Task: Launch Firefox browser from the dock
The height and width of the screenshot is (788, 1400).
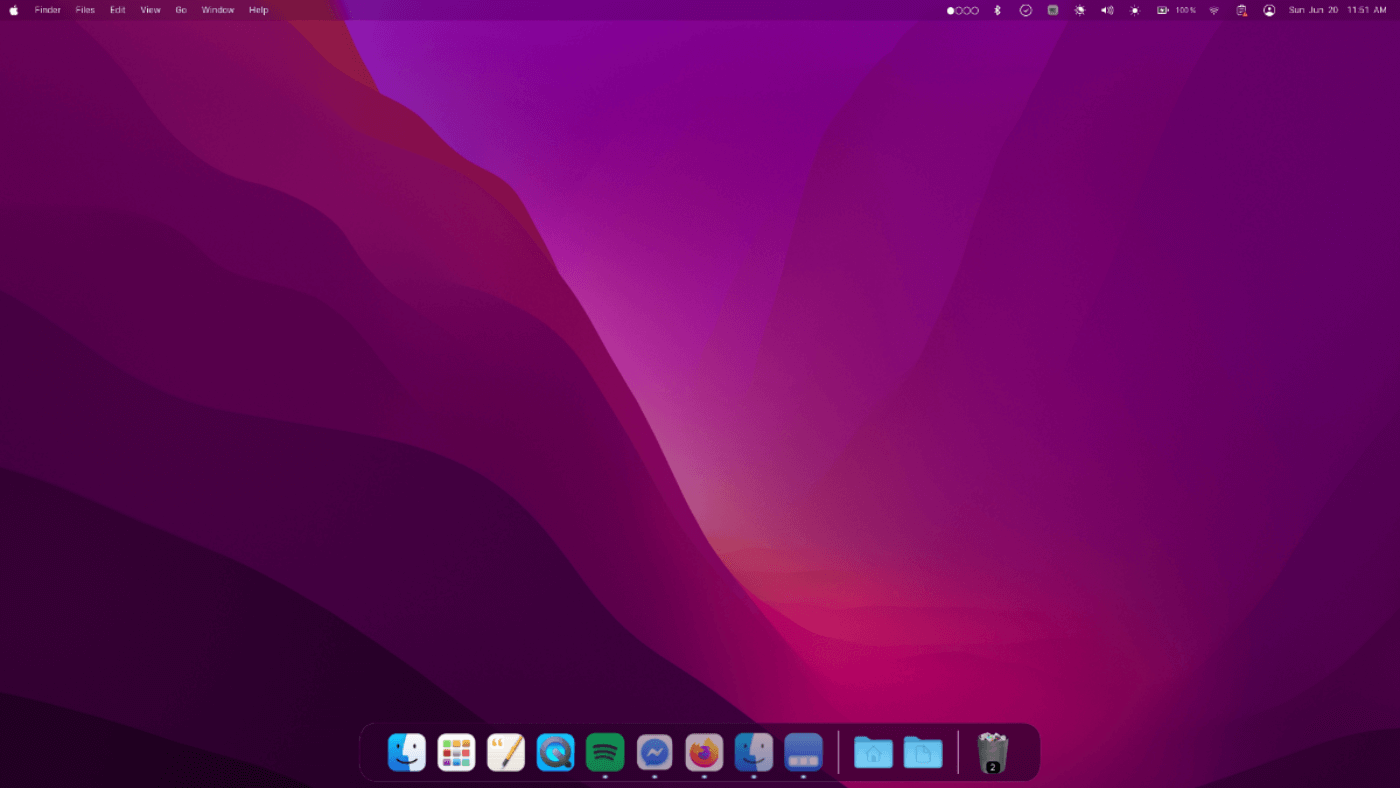Action: pyautogui.click(x=704, y=752)
